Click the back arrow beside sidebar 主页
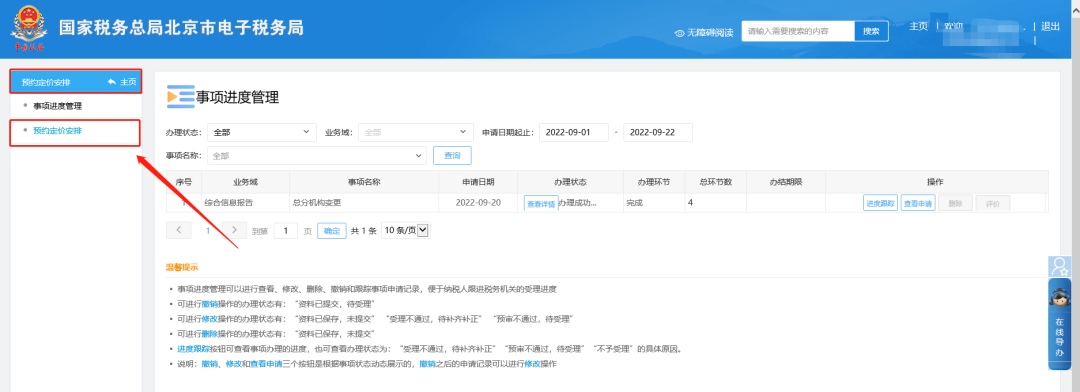 point(112,82)
